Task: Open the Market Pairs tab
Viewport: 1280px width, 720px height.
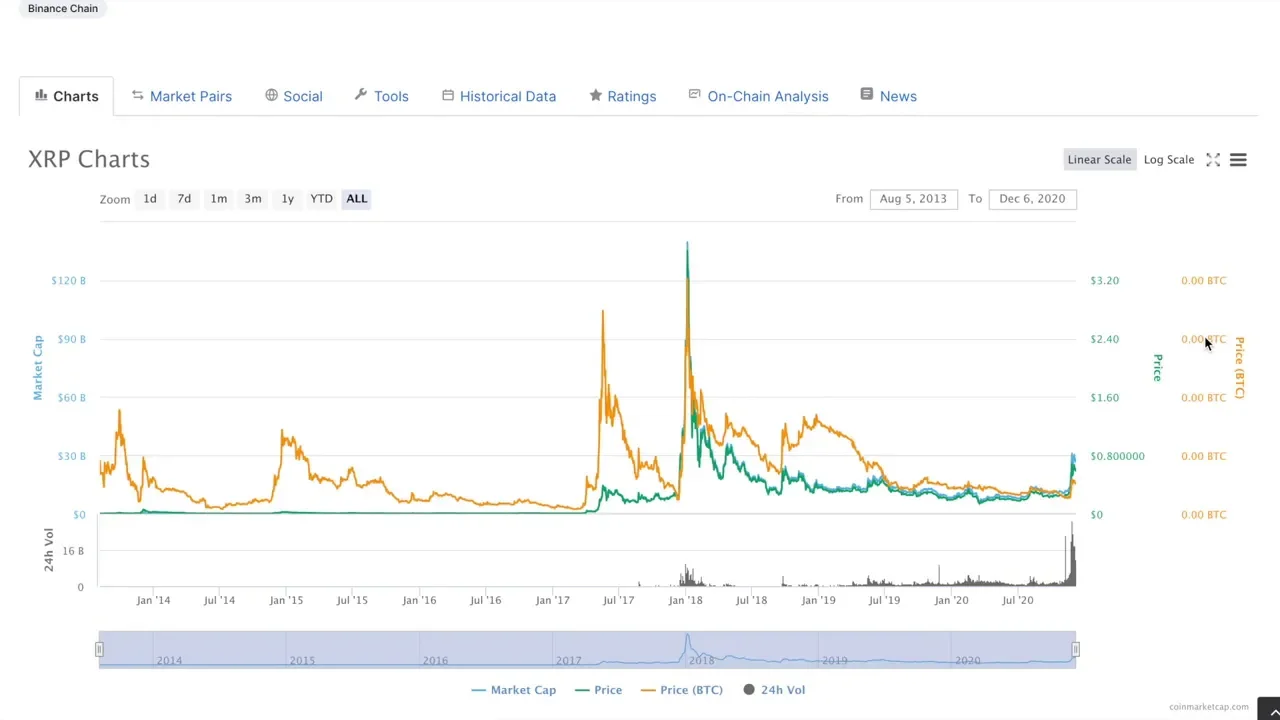Action: pos(190,96)
